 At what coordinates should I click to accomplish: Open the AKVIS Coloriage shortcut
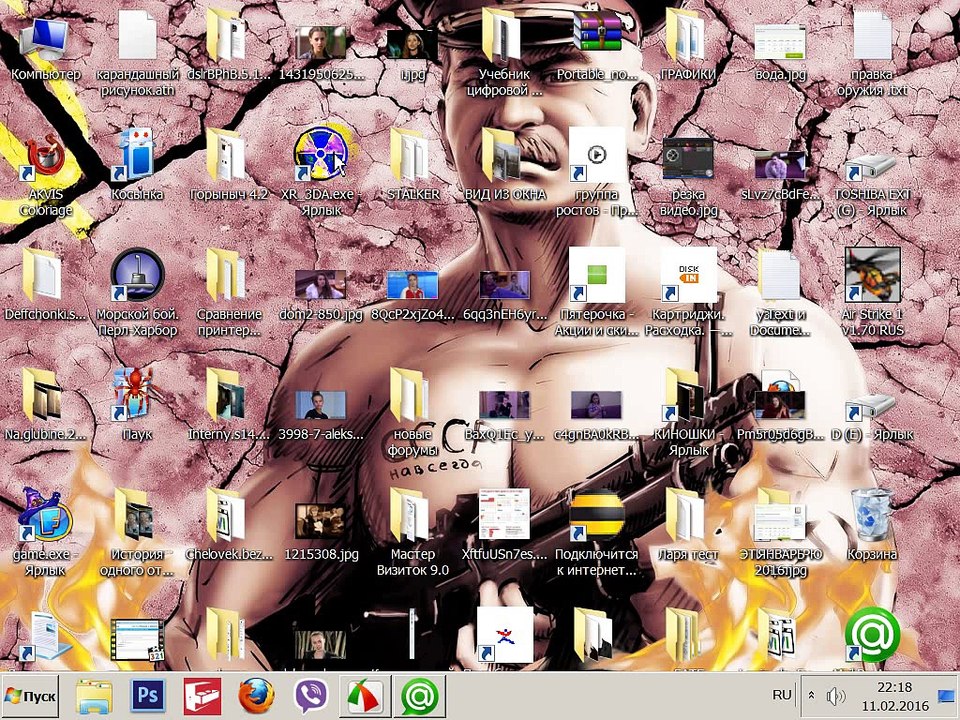tap(46, 159)
